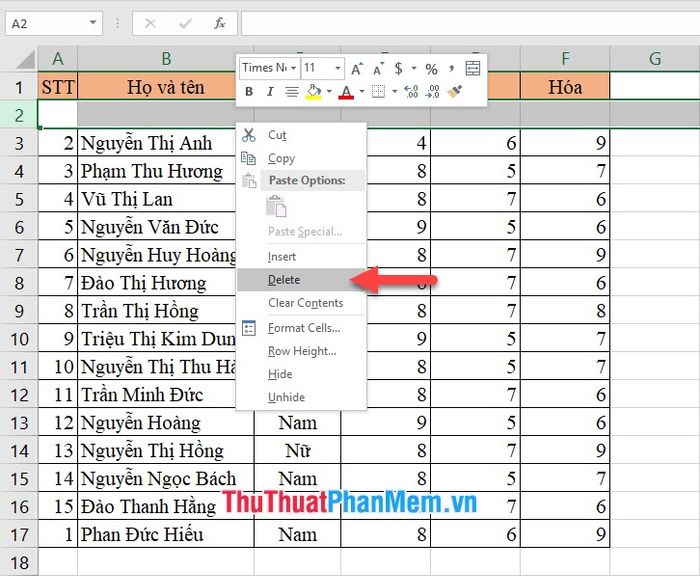
Task: Toggle italic in the mini toolbar
Action: click(x=269, y=92)
